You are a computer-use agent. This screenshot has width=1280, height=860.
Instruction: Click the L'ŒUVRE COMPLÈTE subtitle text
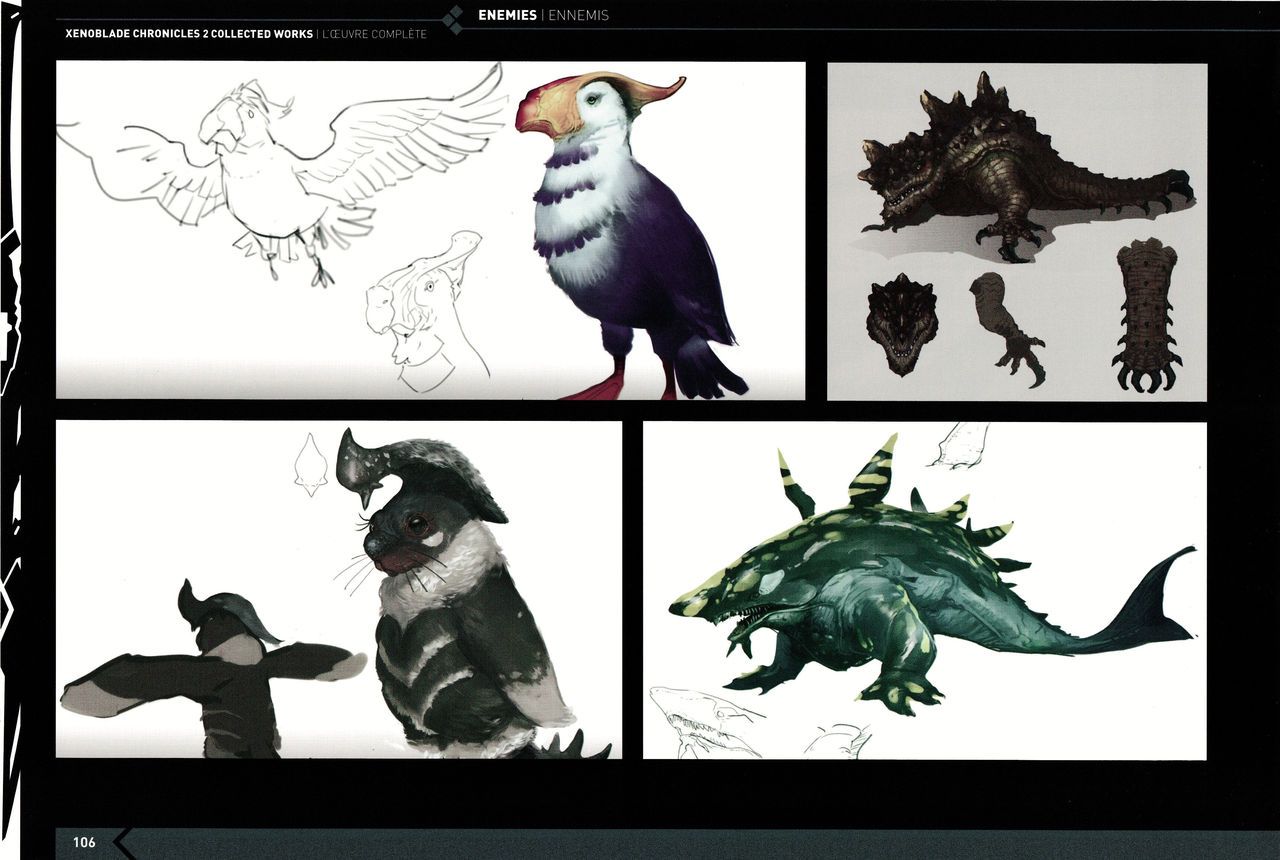click(376, 34)
